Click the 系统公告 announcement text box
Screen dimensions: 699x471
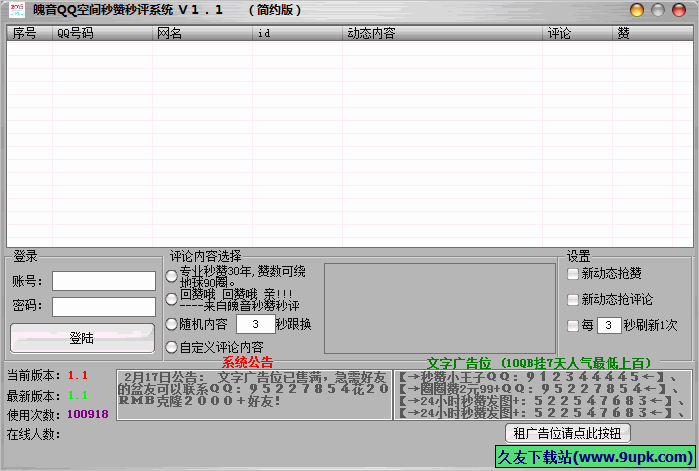coord(254,395)
